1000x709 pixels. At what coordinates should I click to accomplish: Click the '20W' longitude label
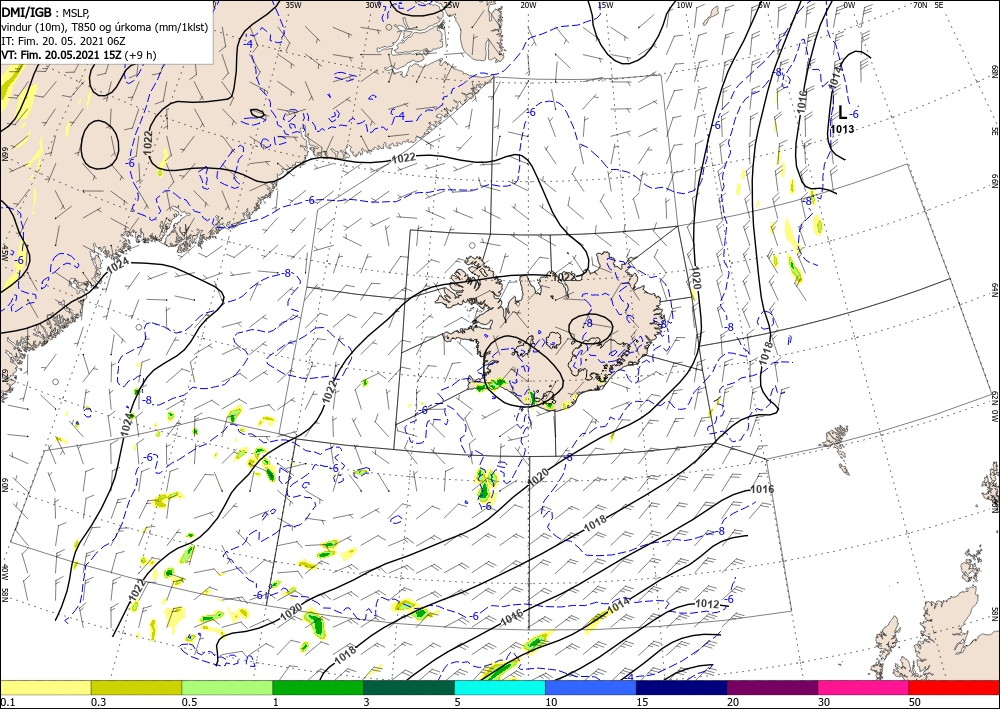[x=527, y=5]
